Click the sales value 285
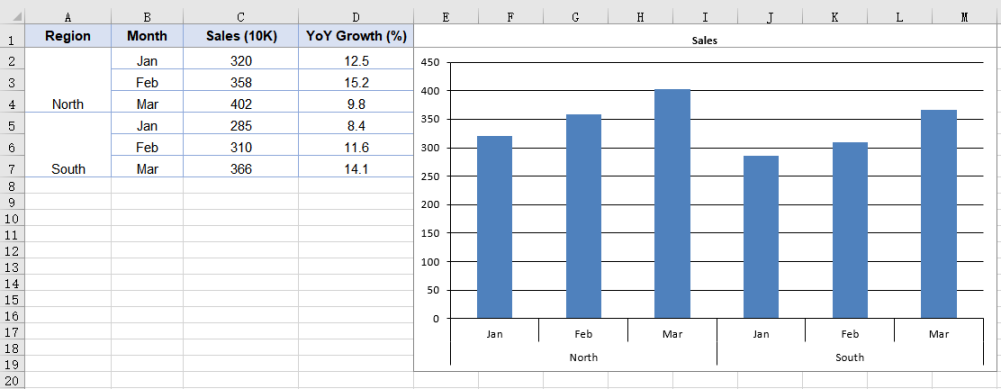The image size is (1001, 389). pos(241,126)
